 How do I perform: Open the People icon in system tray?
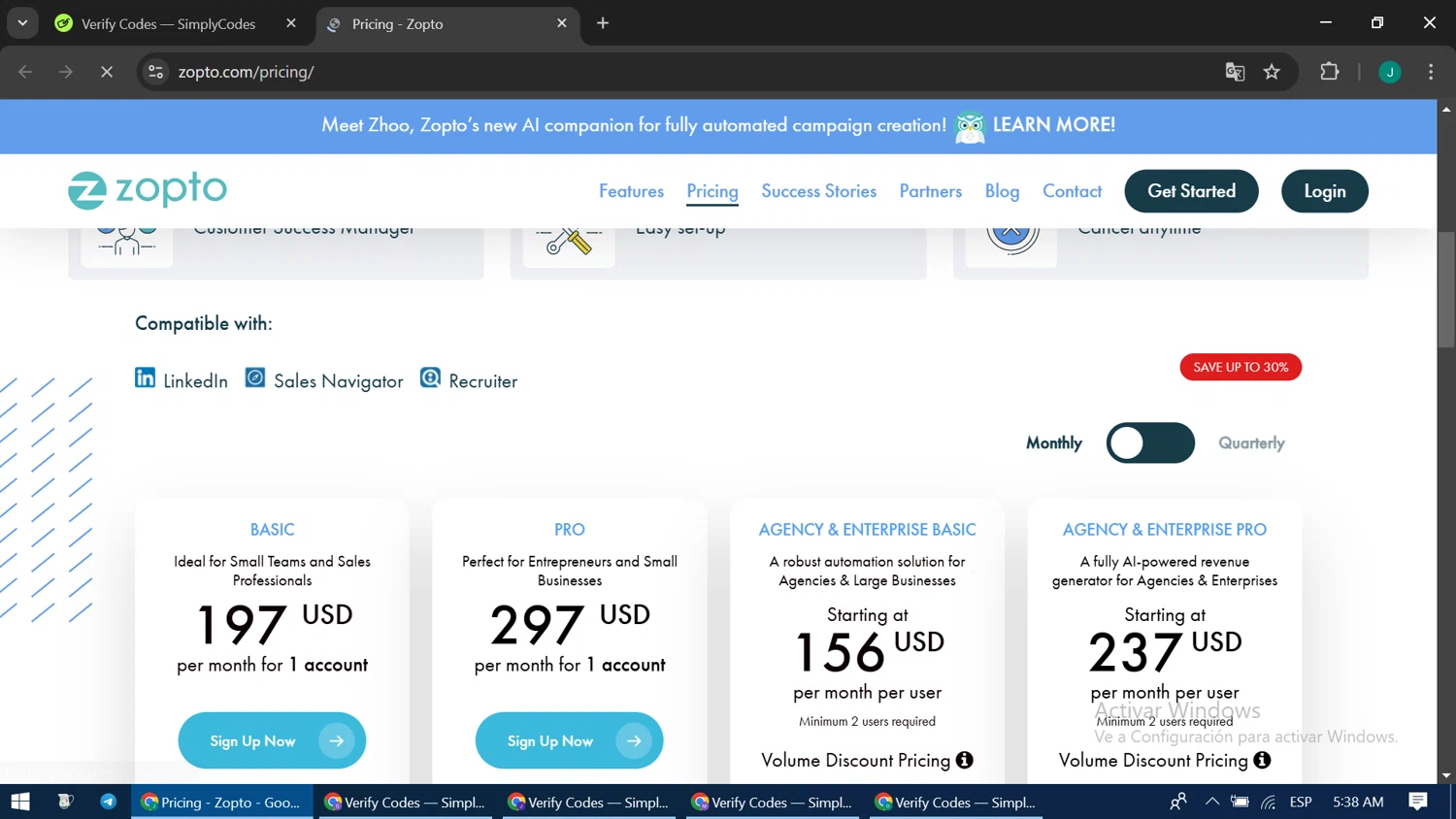pos(1178,802)
